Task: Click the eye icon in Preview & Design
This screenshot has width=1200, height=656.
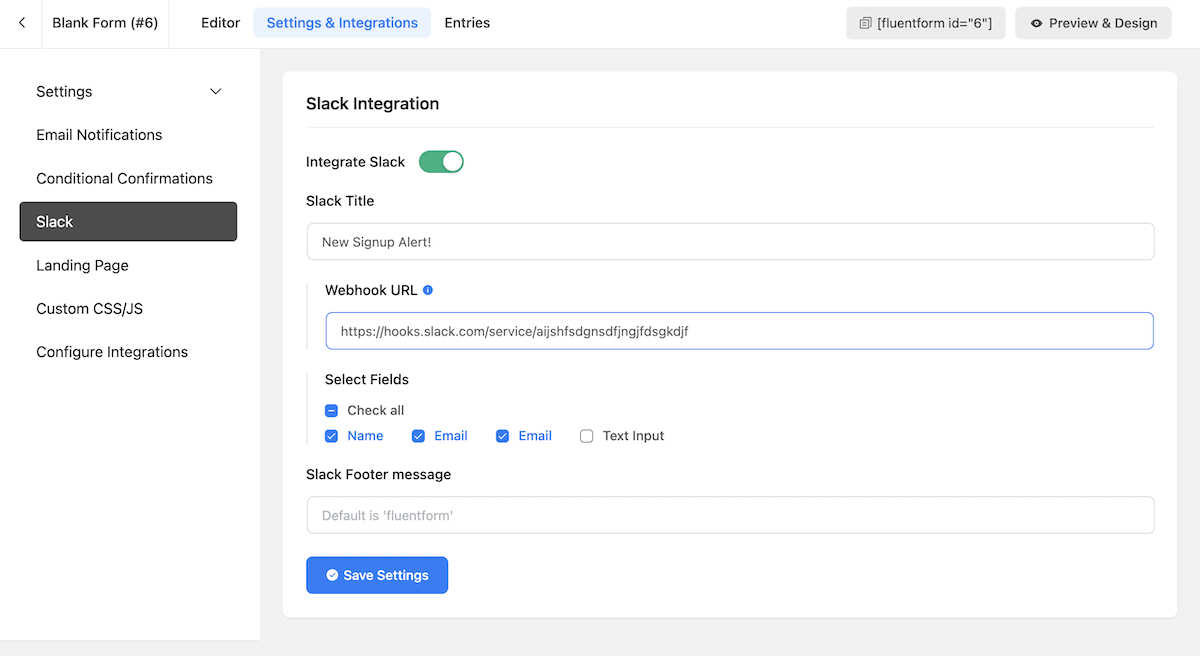Action: point(1037,23)
